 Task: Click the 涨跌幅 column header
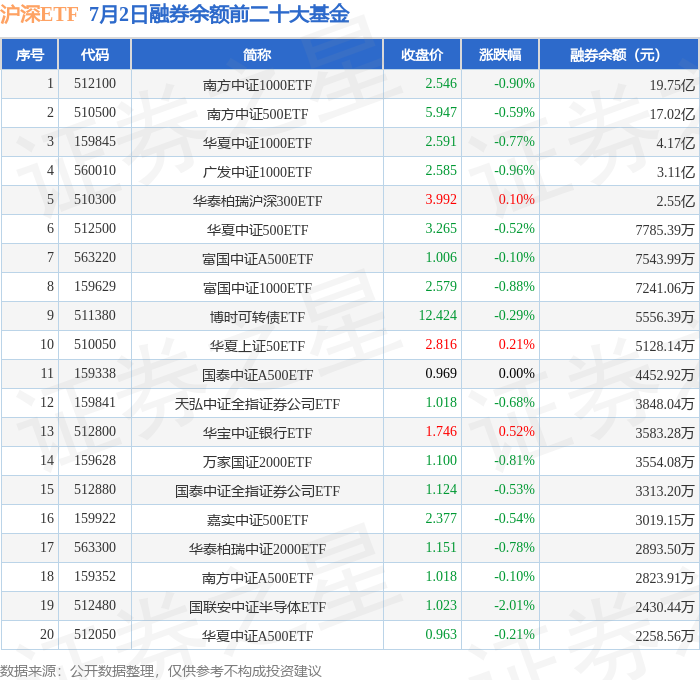[x=500, y=54]
